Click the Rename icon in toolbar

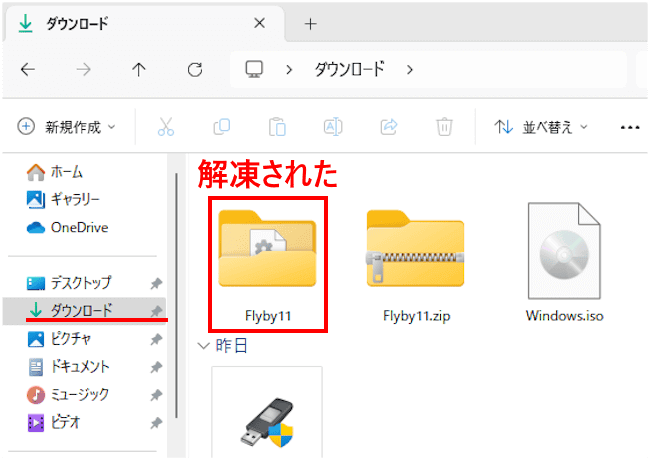333,127
